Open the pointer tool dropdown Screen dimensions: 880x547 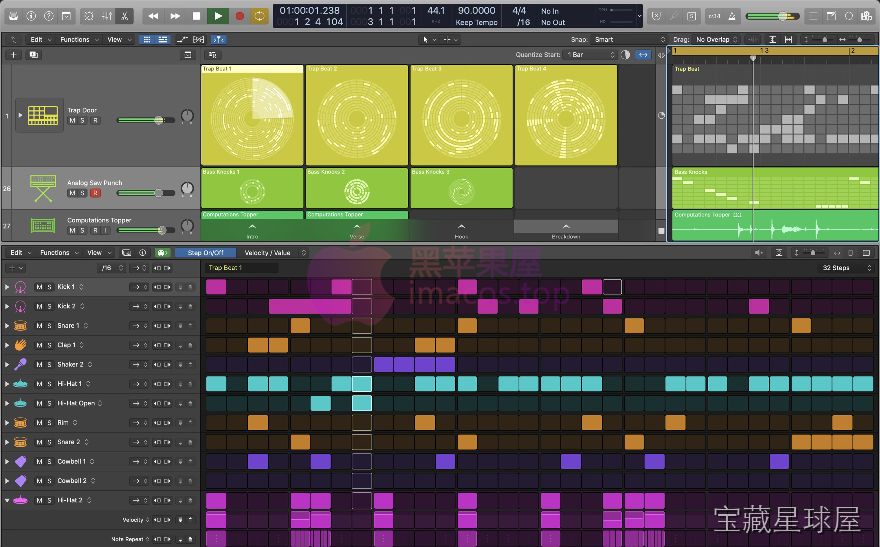(428, 39)
